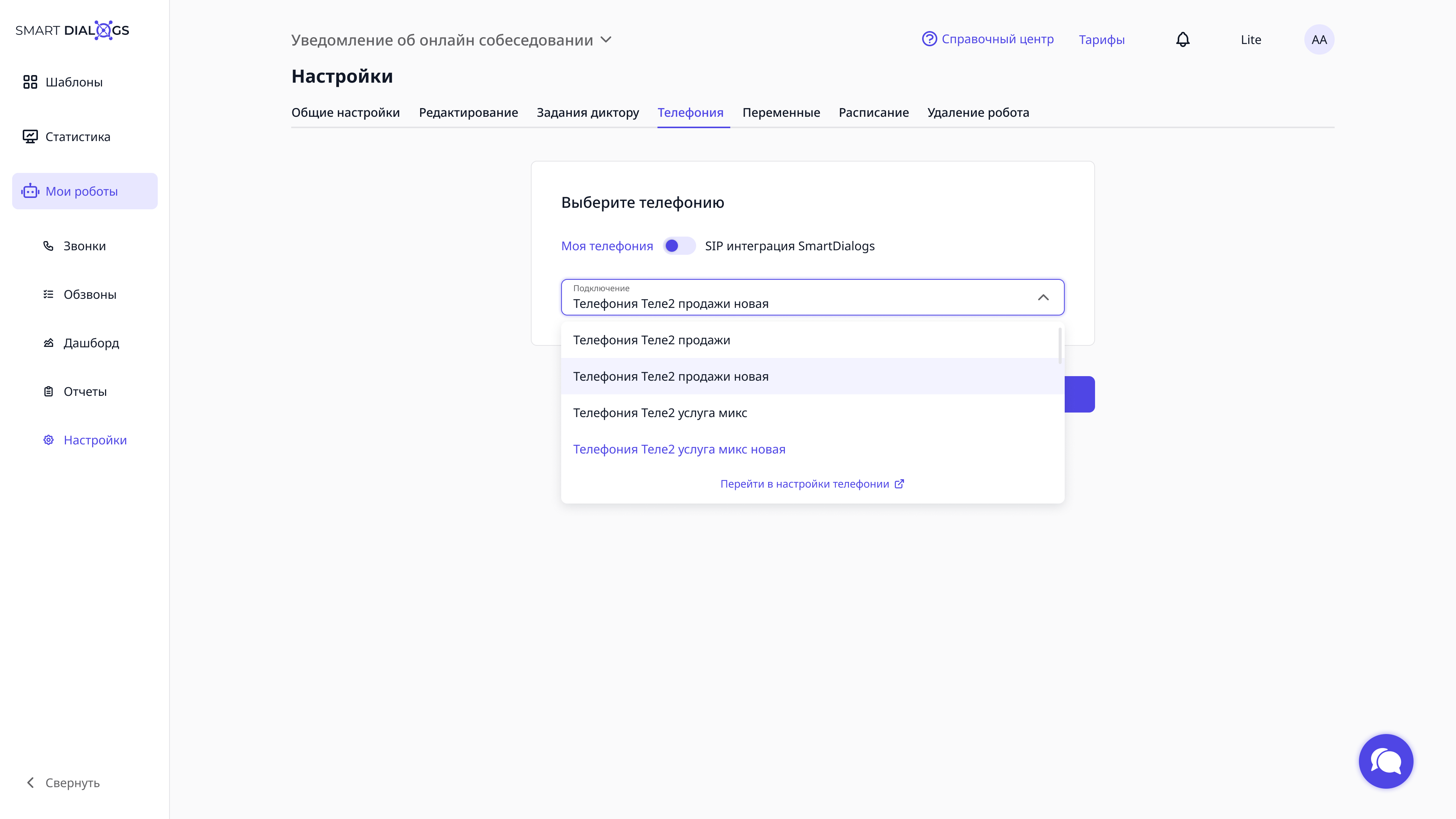The image size is (1456, 819).
Task: Open Статистика menu item
Action: click(x=85, y=137)
